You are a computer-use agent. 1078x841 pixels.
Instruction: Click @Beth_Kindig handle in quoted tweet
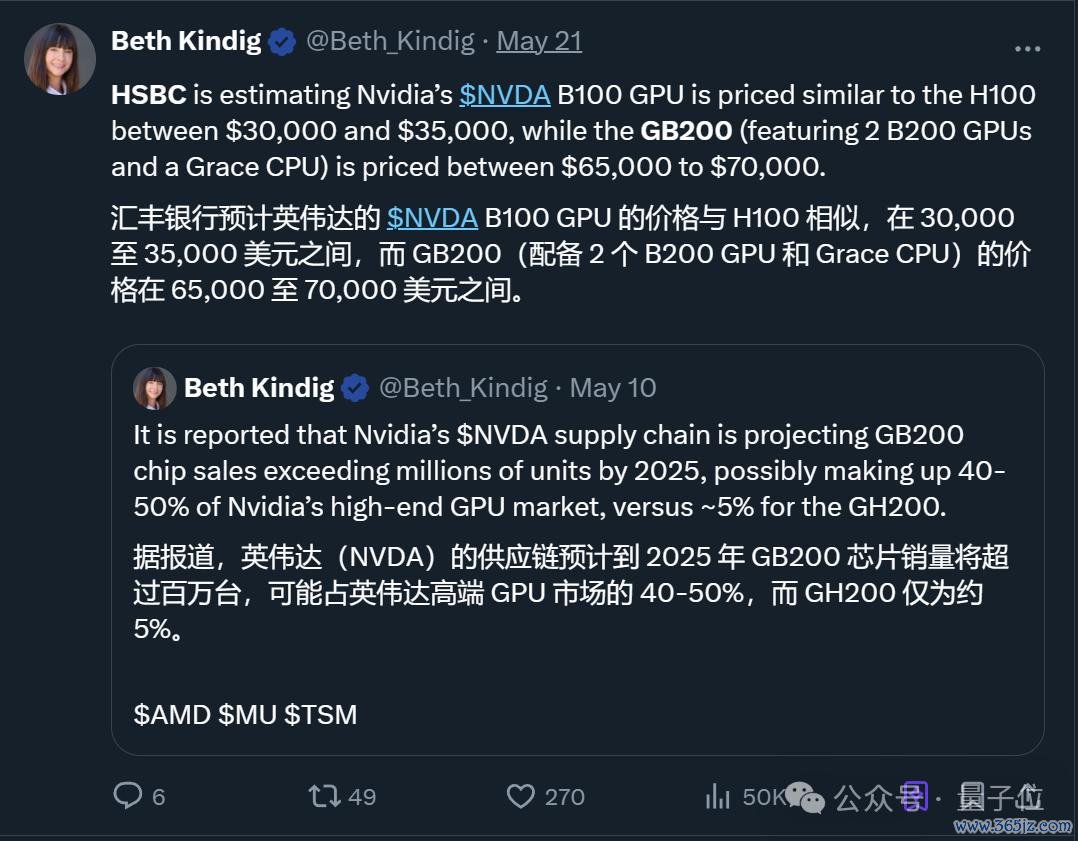(x=463, y=389)
